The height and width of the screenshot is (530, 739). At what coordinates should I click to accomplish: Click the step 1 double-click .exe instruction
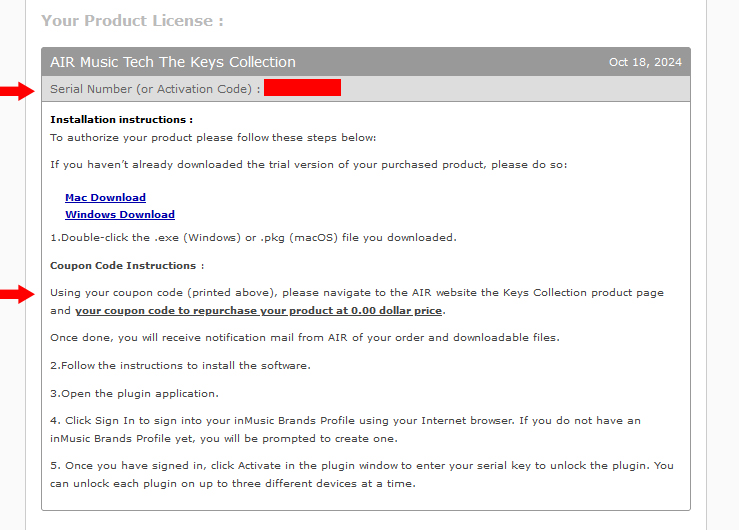tap(253, 238)
